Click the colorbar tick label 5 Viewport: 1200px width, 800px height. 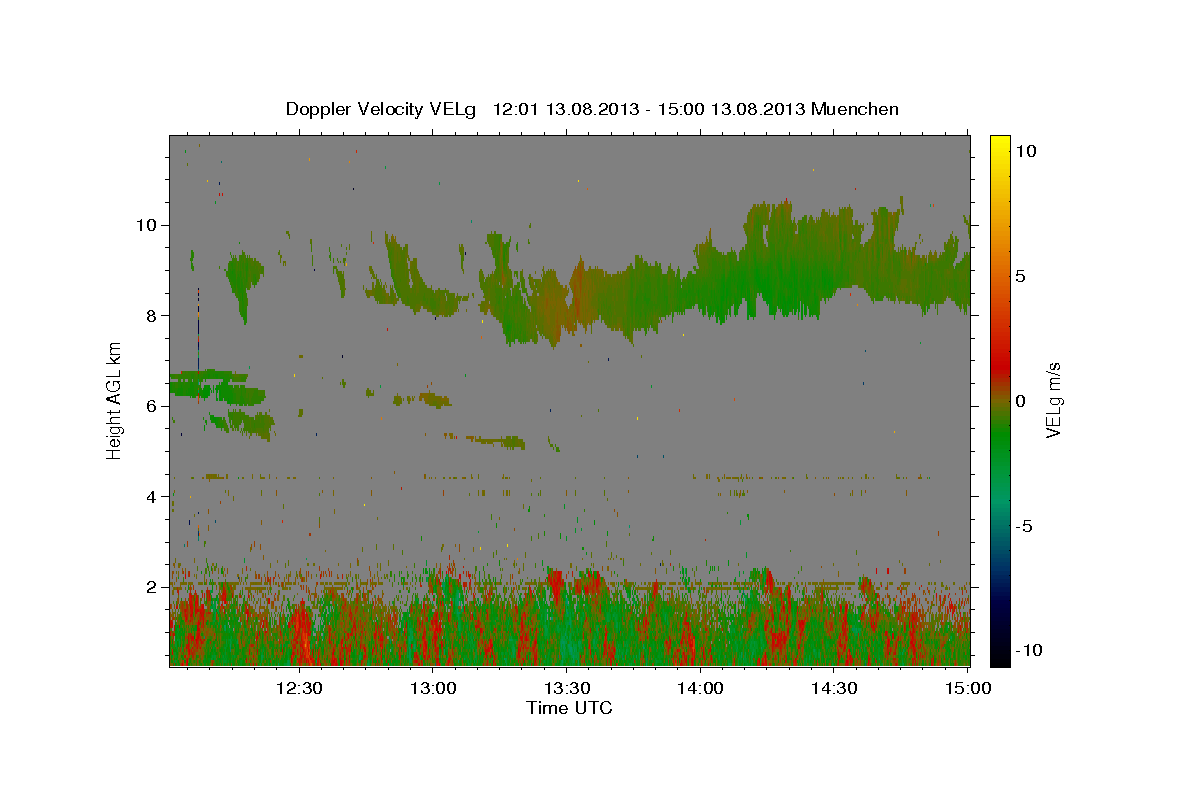[1021, 276]
